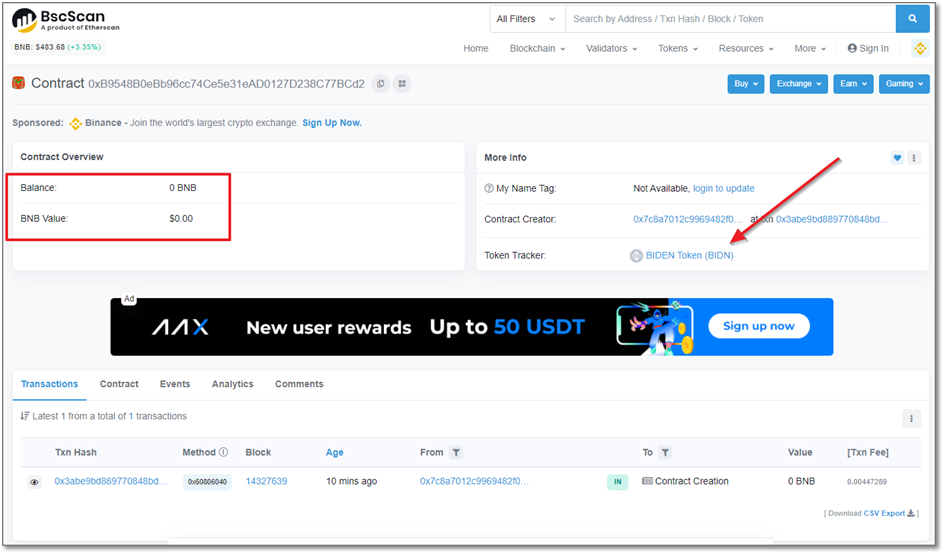Click the My Name Tag help icon
This screenshot has height=554, width=944.
click(x=489, y=188)
